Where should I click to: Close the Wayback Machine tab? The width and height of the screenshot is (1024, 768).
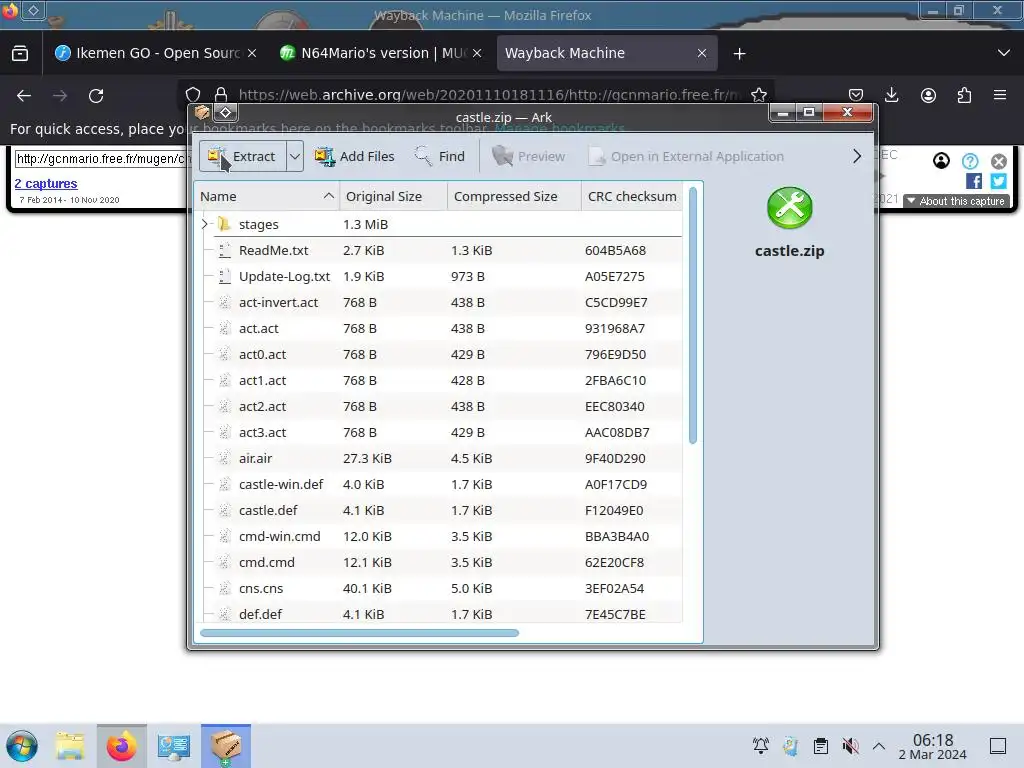(x=702, y=54)
